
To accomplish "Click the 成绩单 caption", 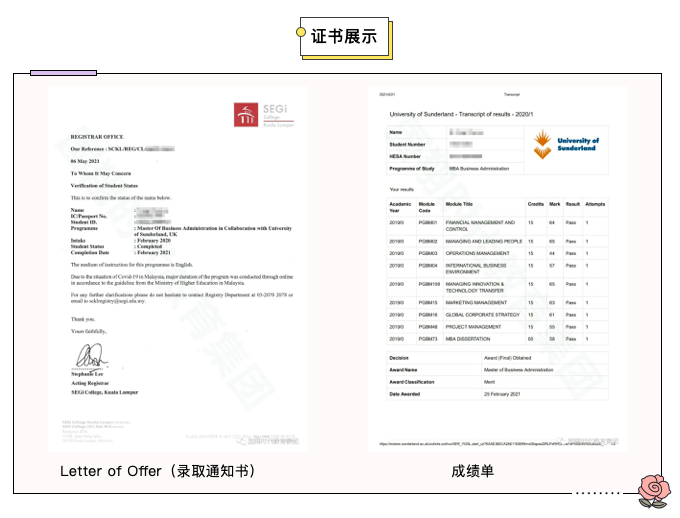I will coord(472,471).
